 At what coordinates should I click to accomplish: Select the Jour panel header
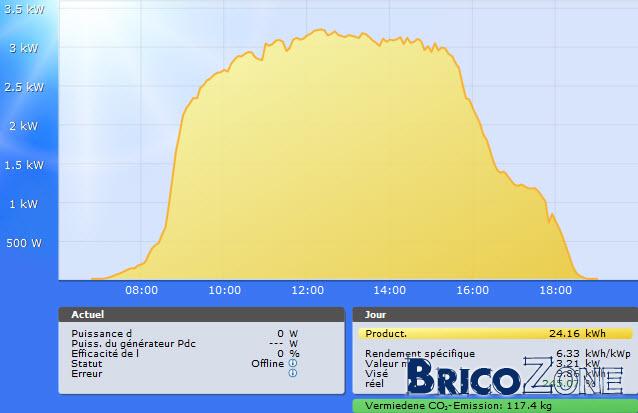[x=495, y=315]
